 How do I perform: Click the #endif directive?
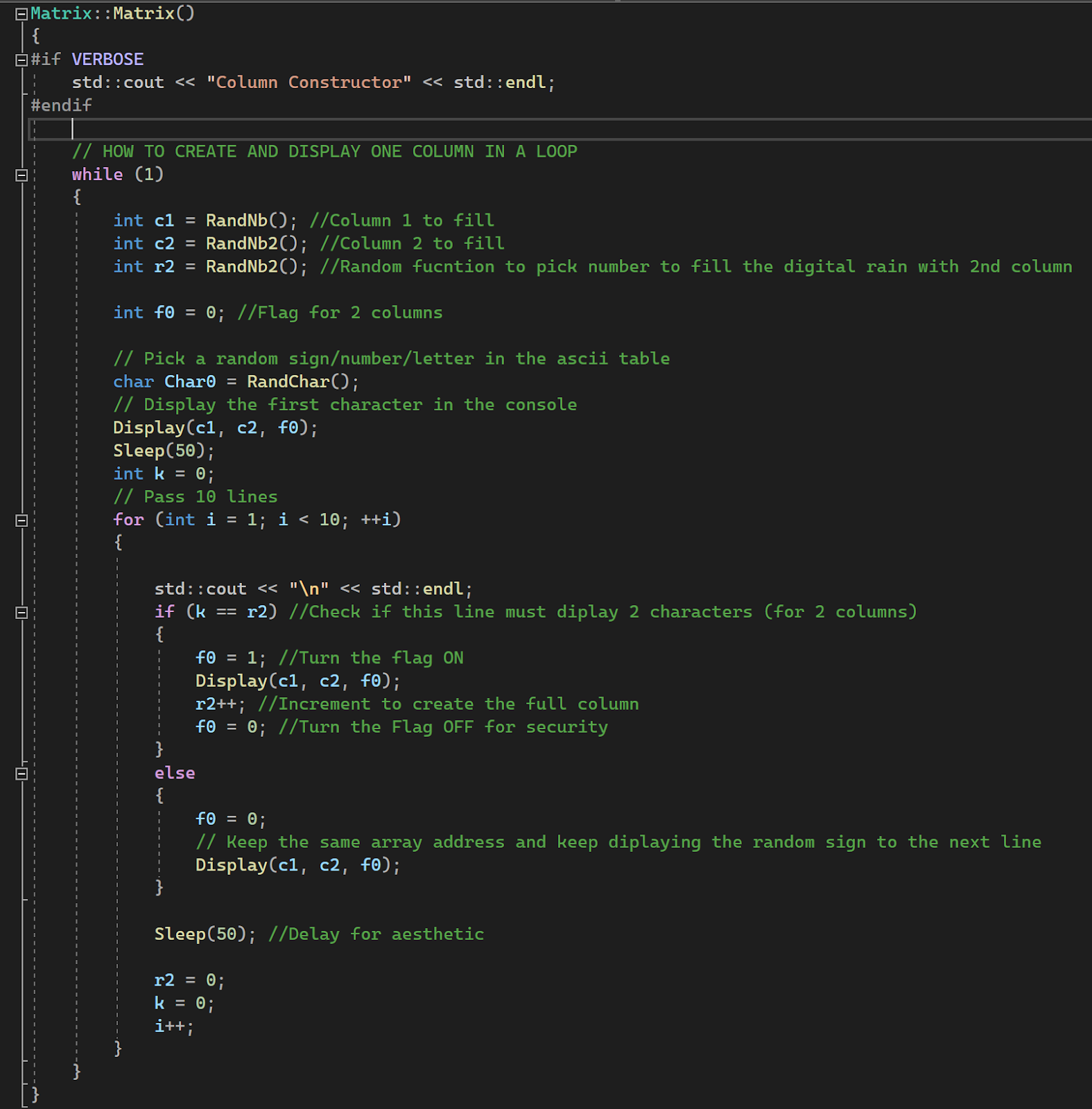point(61,105)
